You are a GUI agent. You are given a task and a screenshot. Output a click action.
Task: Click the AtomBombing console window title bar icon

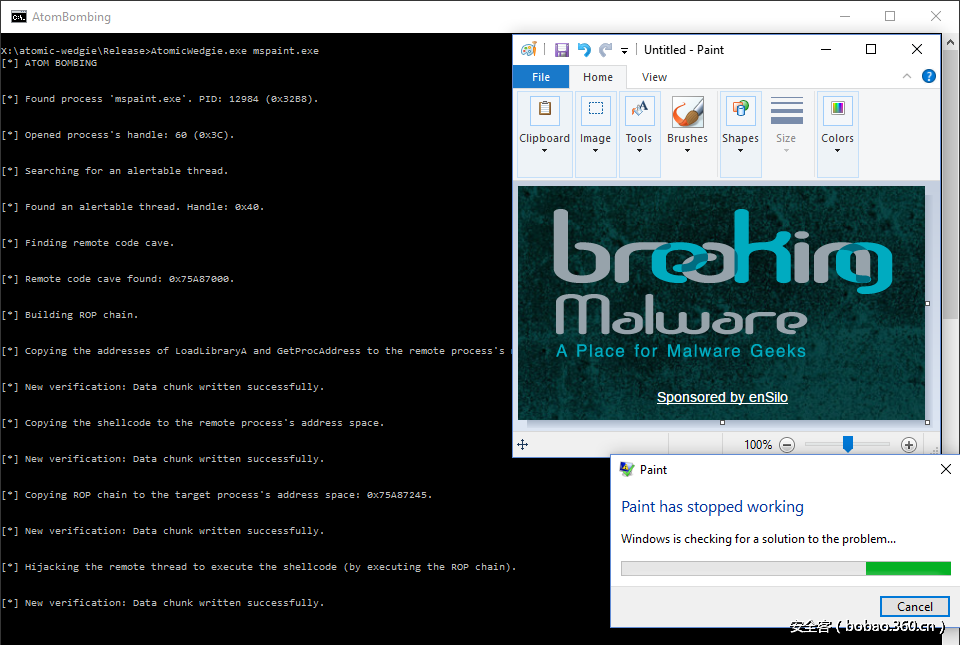coord(17,16)
